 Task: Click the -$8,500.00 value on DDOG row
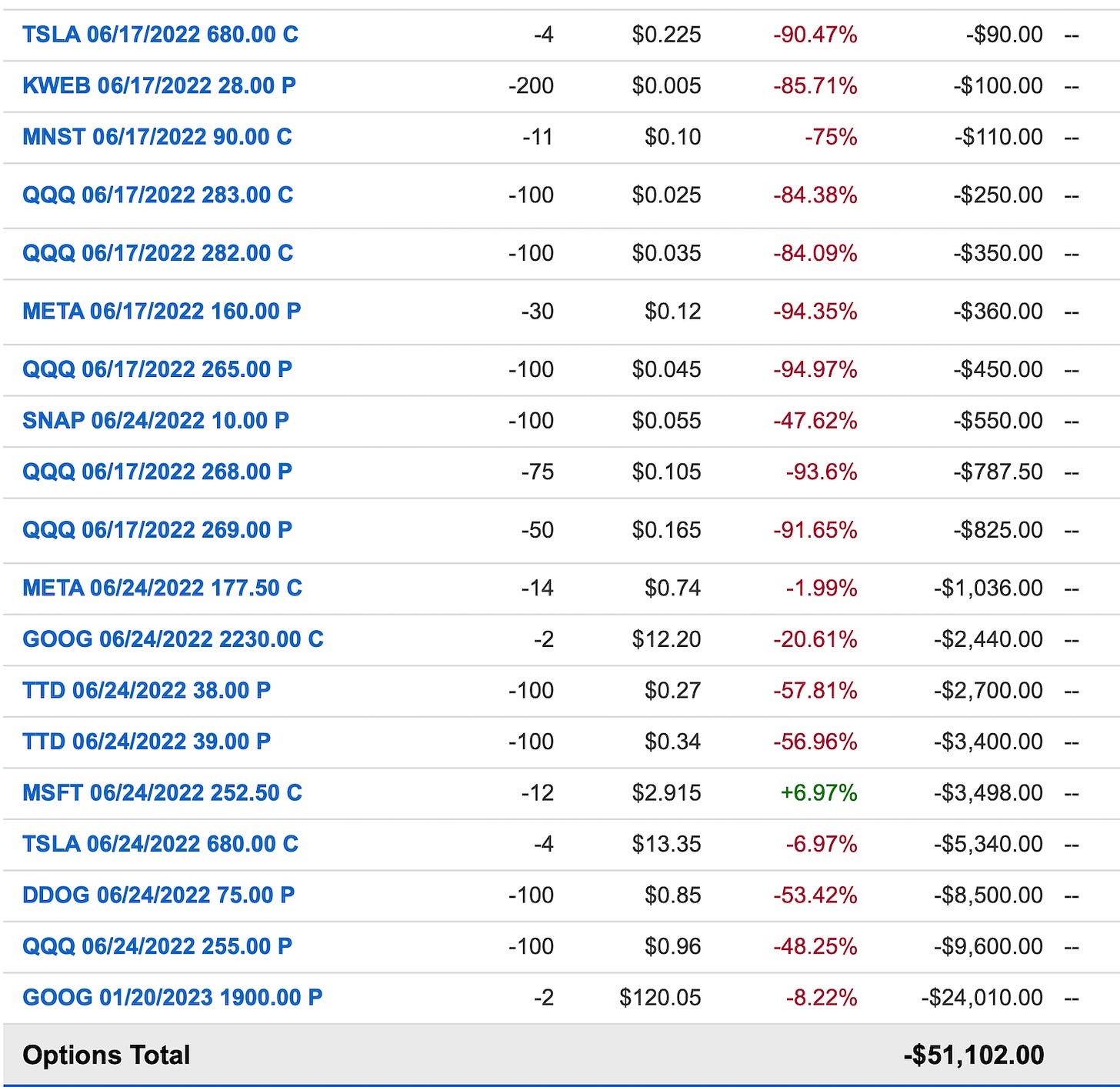tap(988, 895)
